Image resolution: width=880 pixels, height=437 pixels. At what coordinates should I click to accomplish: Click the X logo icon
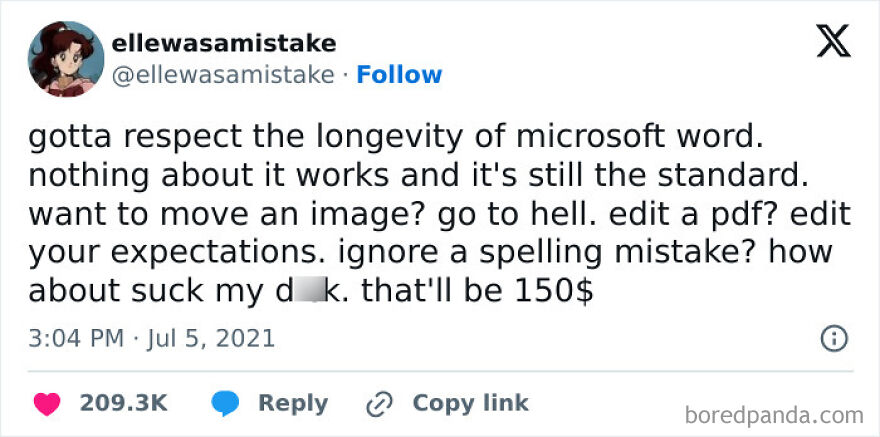click(x=833, y=40)
